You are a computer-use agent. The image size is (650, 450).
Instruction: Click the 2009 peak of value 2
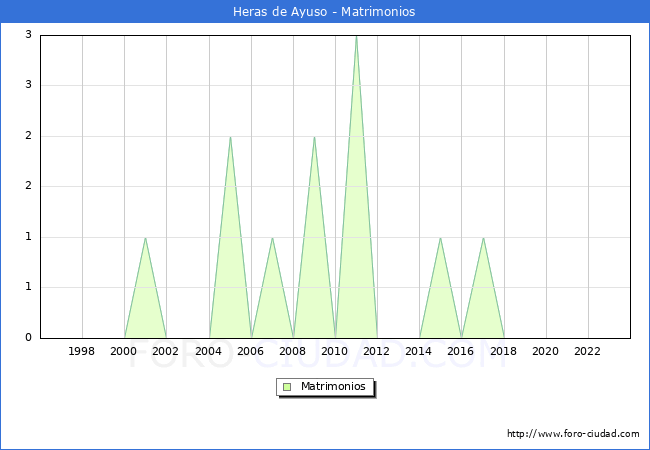tap(314, 137)
